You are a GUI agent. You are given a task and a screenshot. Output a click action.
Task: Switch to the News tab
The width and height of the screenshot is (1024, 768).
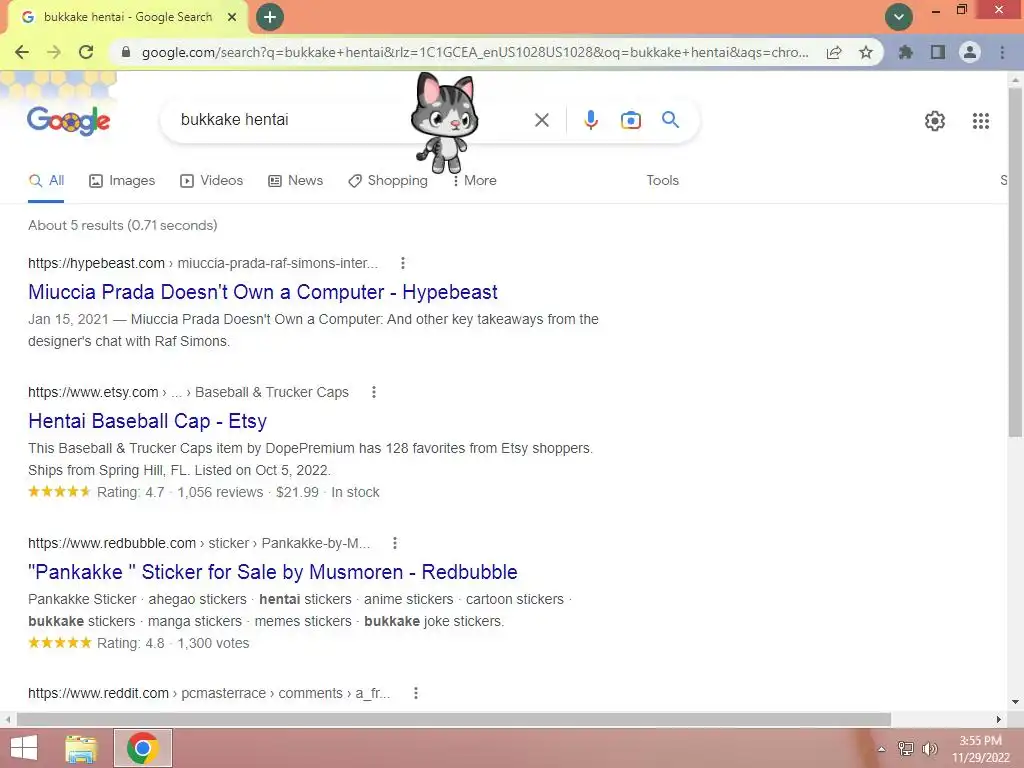(295, 180)
